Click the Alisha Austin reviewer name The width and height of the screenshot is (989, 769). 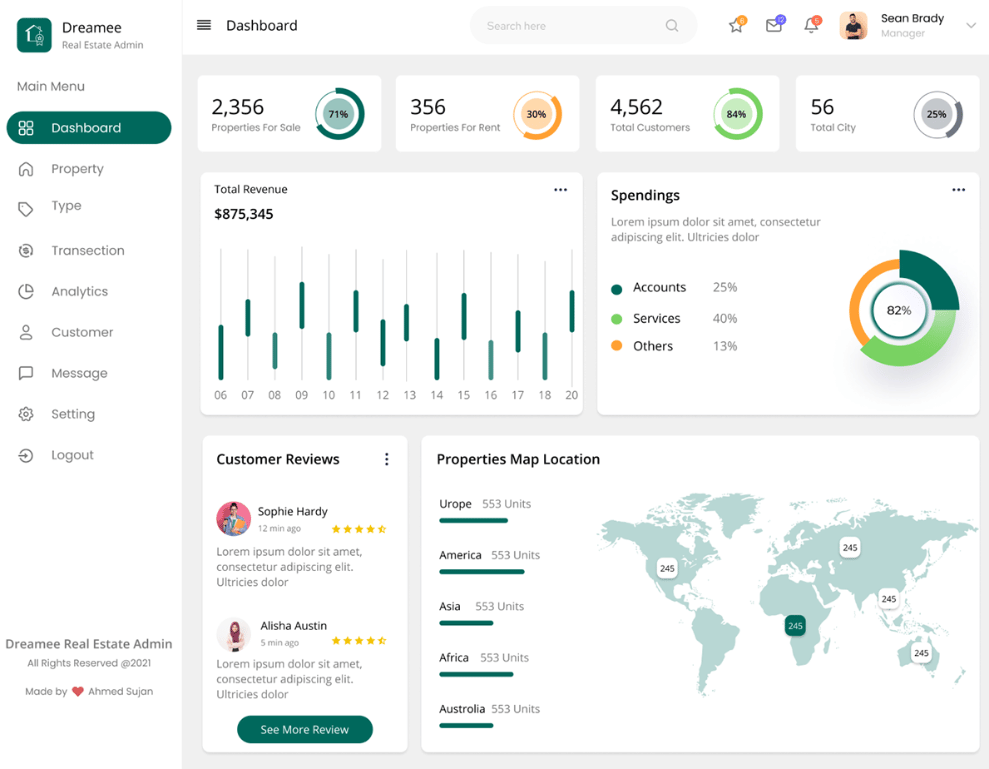pos(293,626)
